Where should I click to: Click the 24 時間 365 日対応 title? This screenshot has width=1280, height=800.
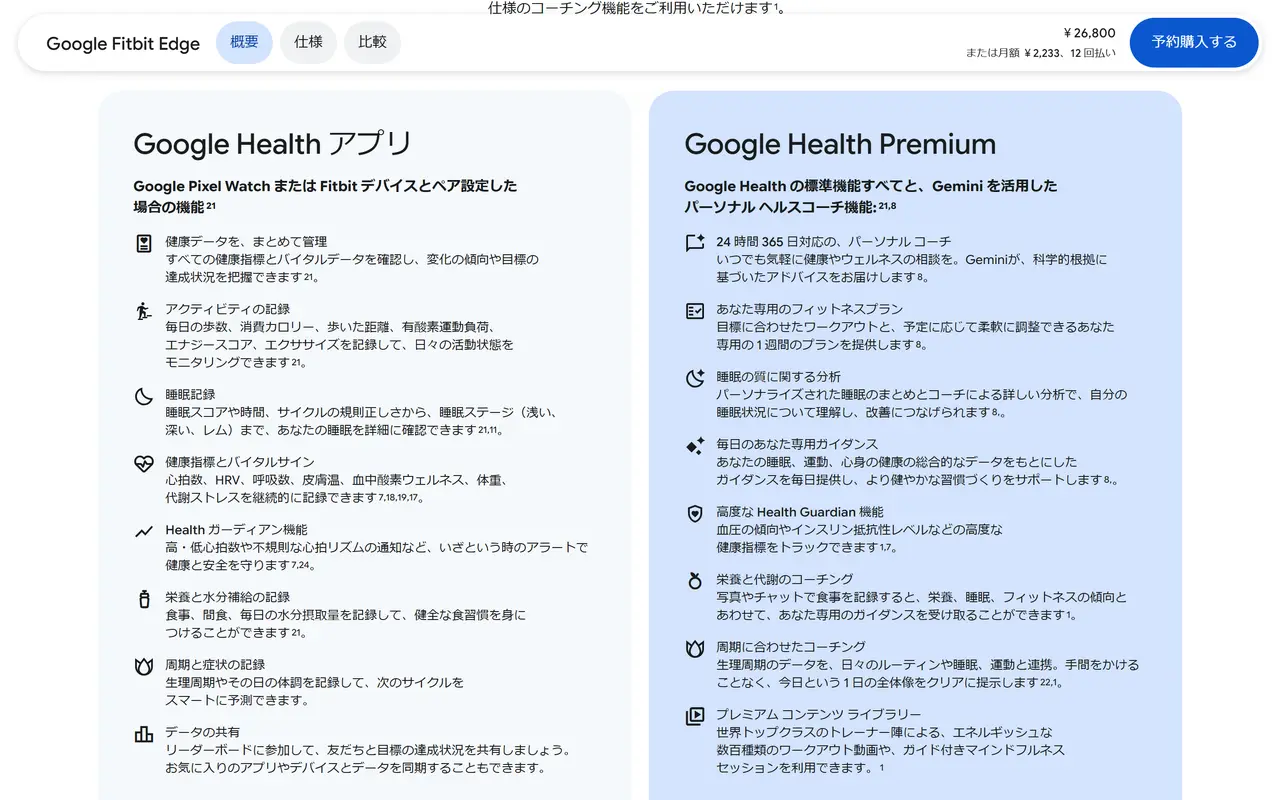pos(833,242)
